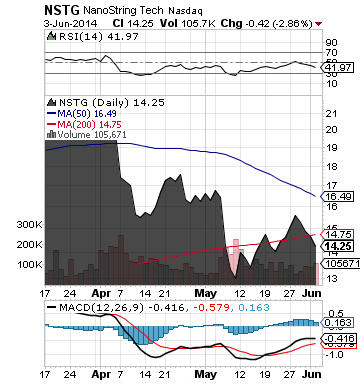Click the 16.49 MA(50) price tag
Screen dimensions: 360x384
[337, 197]
